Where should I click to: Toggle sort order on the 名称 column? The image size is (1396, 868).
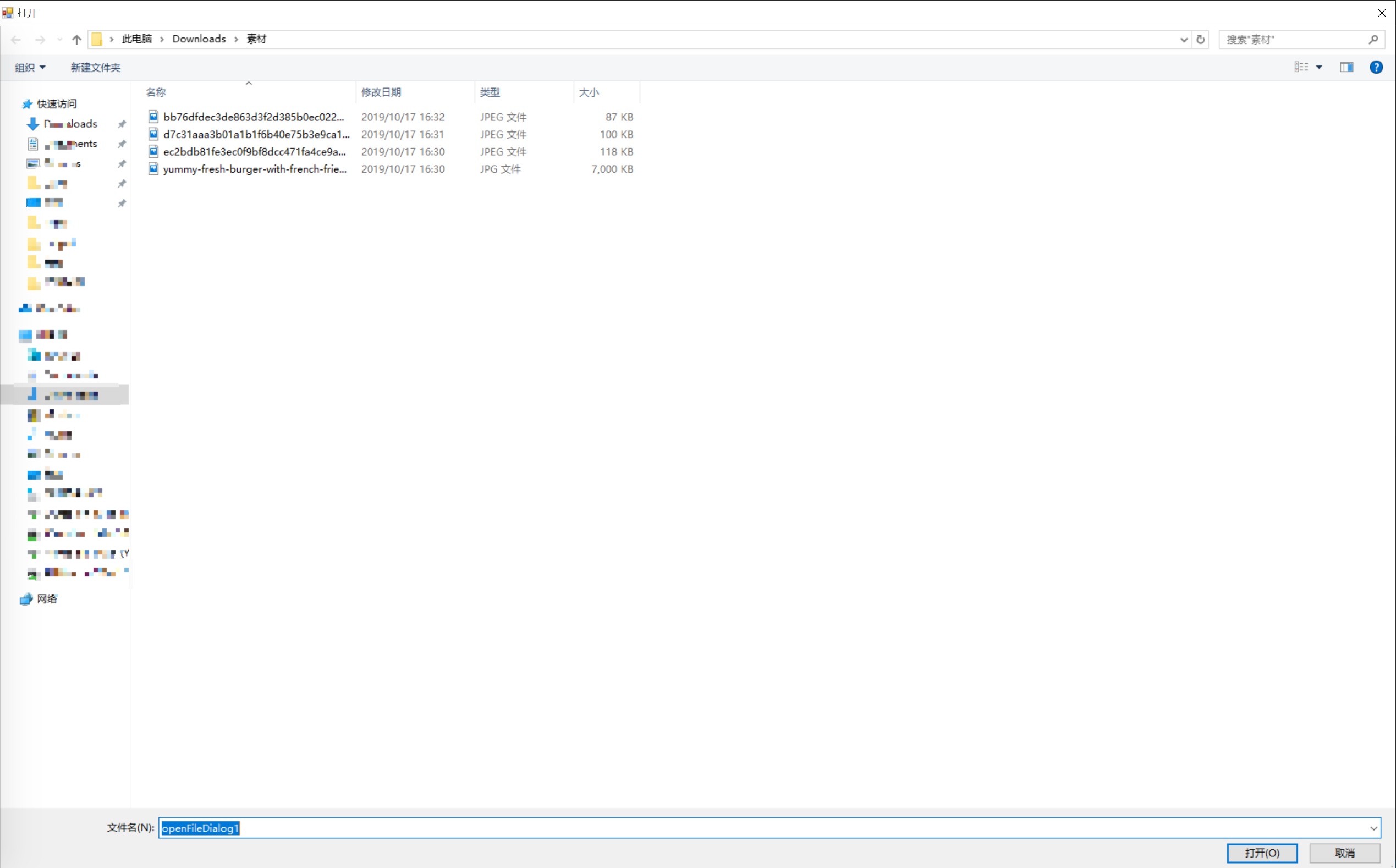(x=155, y=92)
